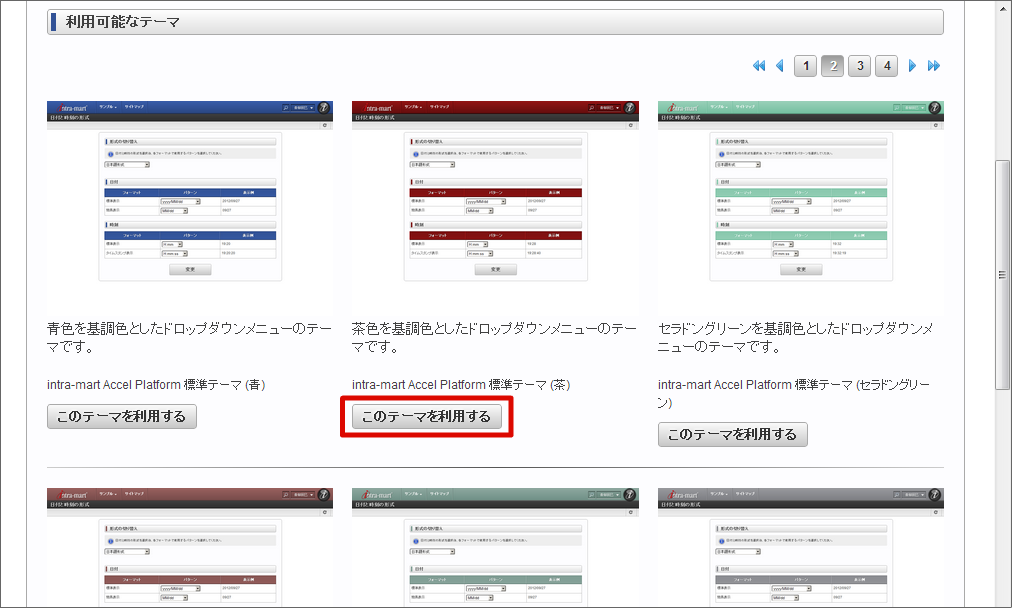Open the bottom-row sage green theme thumbnail

click(x=495, y=547)
